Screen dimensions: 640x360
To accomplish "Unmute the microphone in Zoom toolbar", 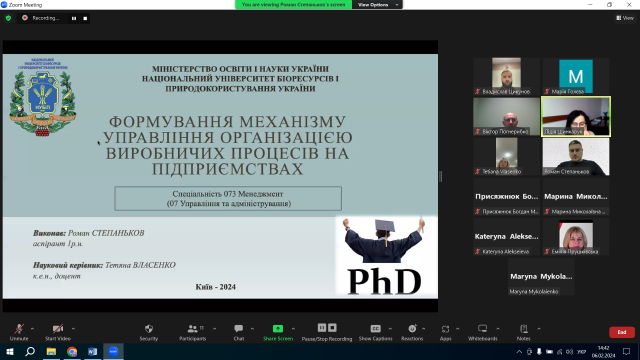I will click(19, 332).
